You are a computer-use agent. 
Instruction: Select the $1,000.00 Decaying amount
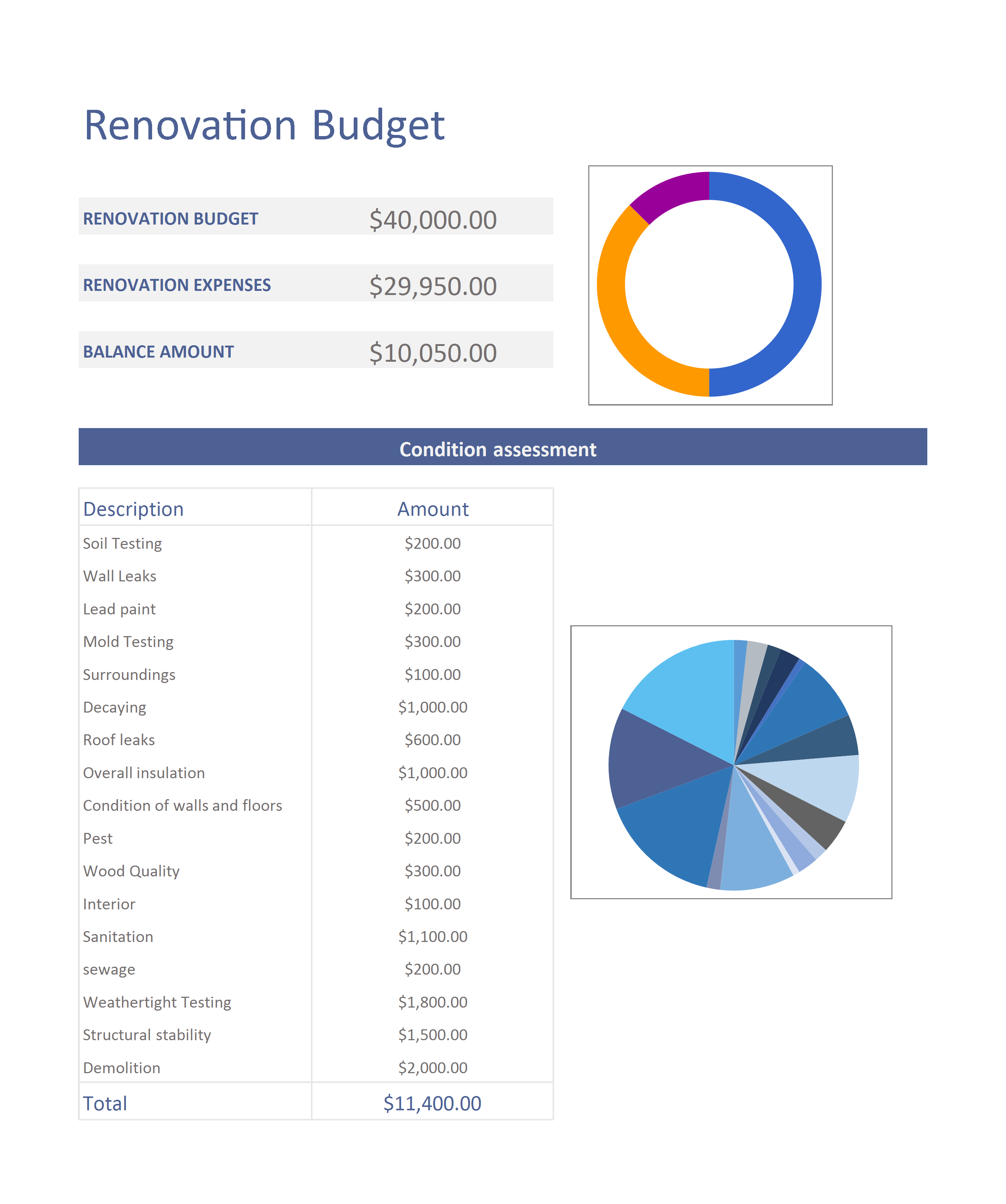pos(433,707)
